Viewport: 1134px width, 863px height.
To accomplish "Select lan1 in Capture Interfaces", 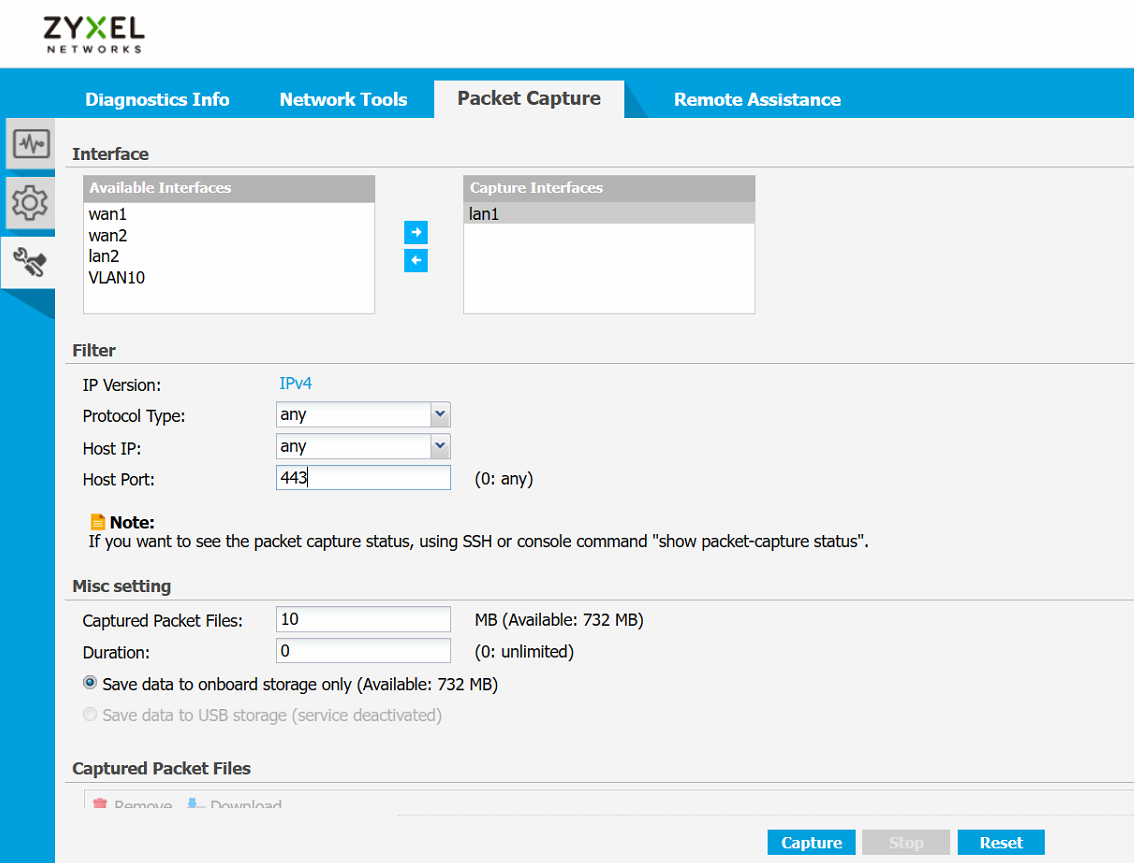I will pos(484,214).
